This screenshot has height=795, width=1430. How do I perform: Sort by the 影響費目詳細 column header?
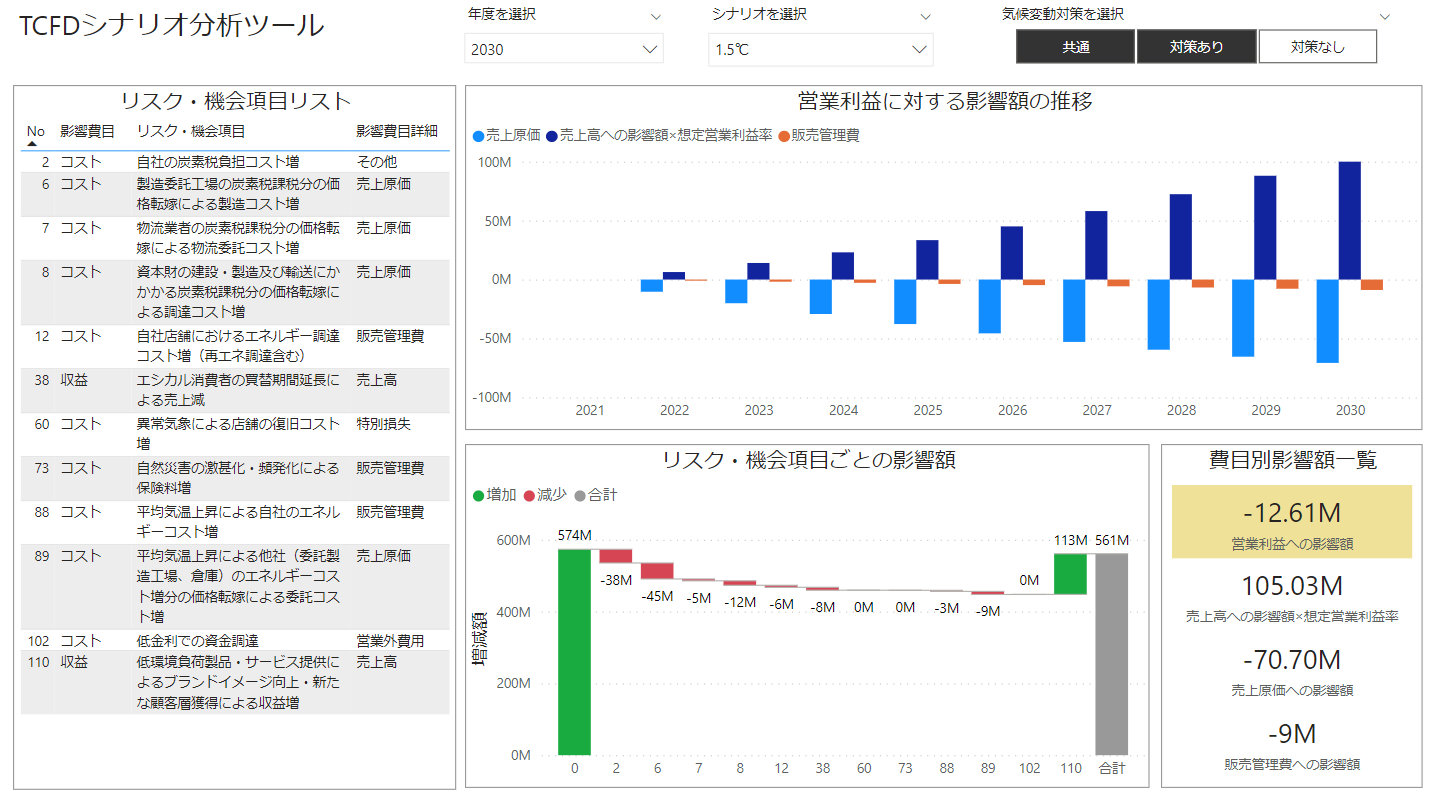point(396,131)
